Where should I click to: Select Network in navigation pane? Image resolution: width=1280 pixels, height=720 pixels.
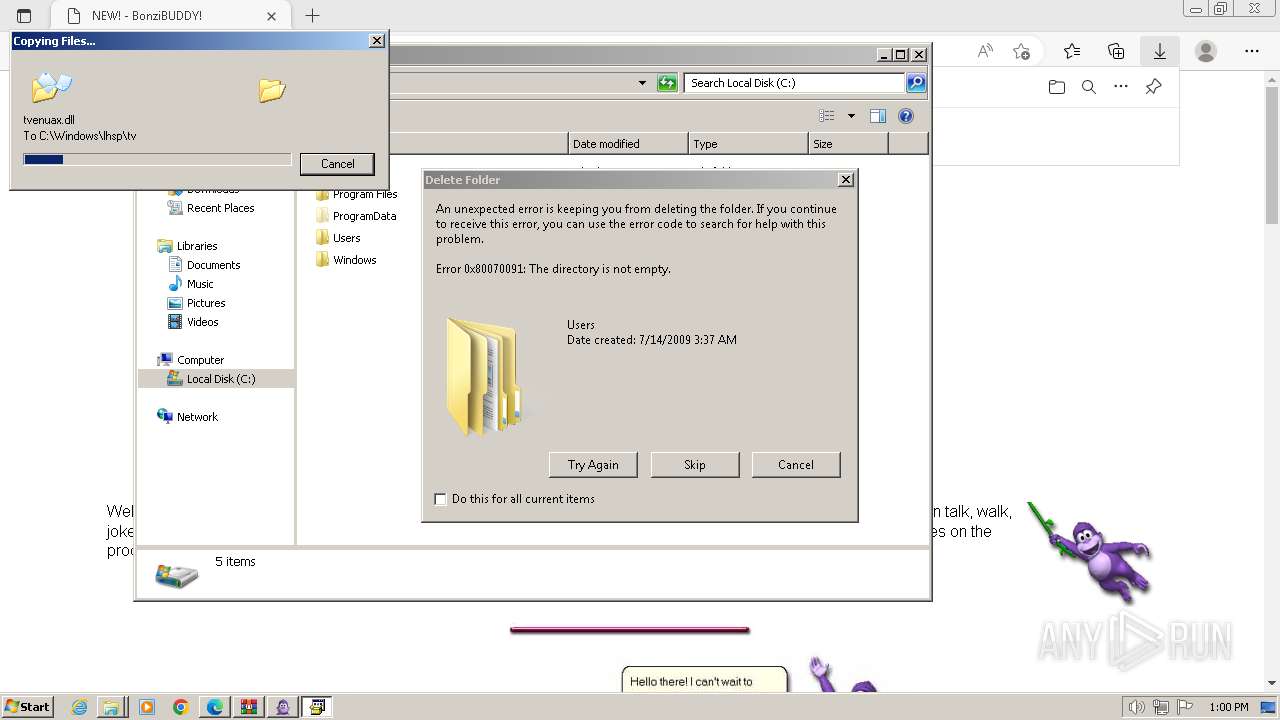click(x=187, y=417)
